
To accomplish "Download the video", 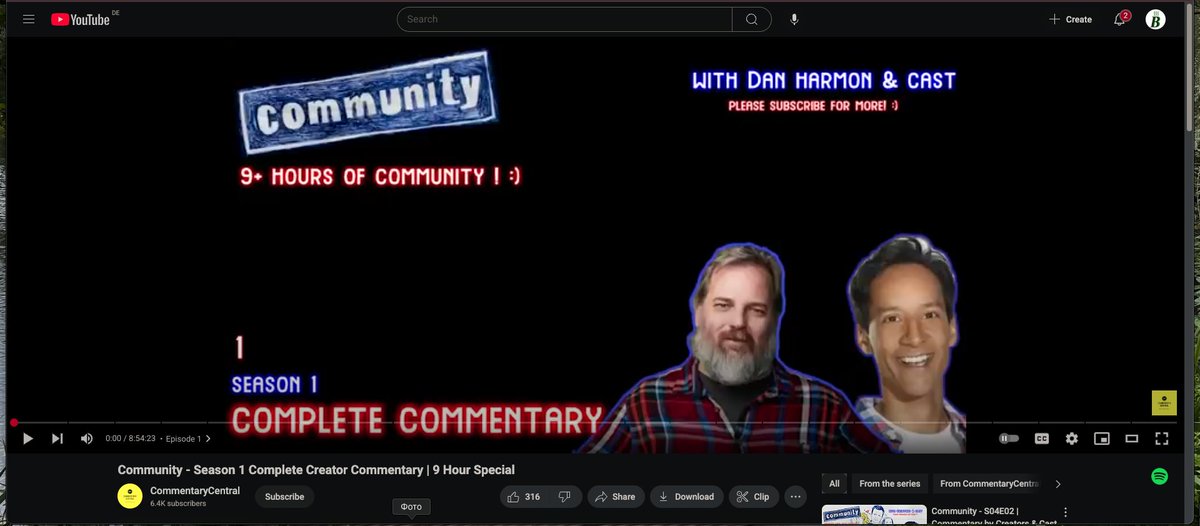I will [x=687, y=497].
